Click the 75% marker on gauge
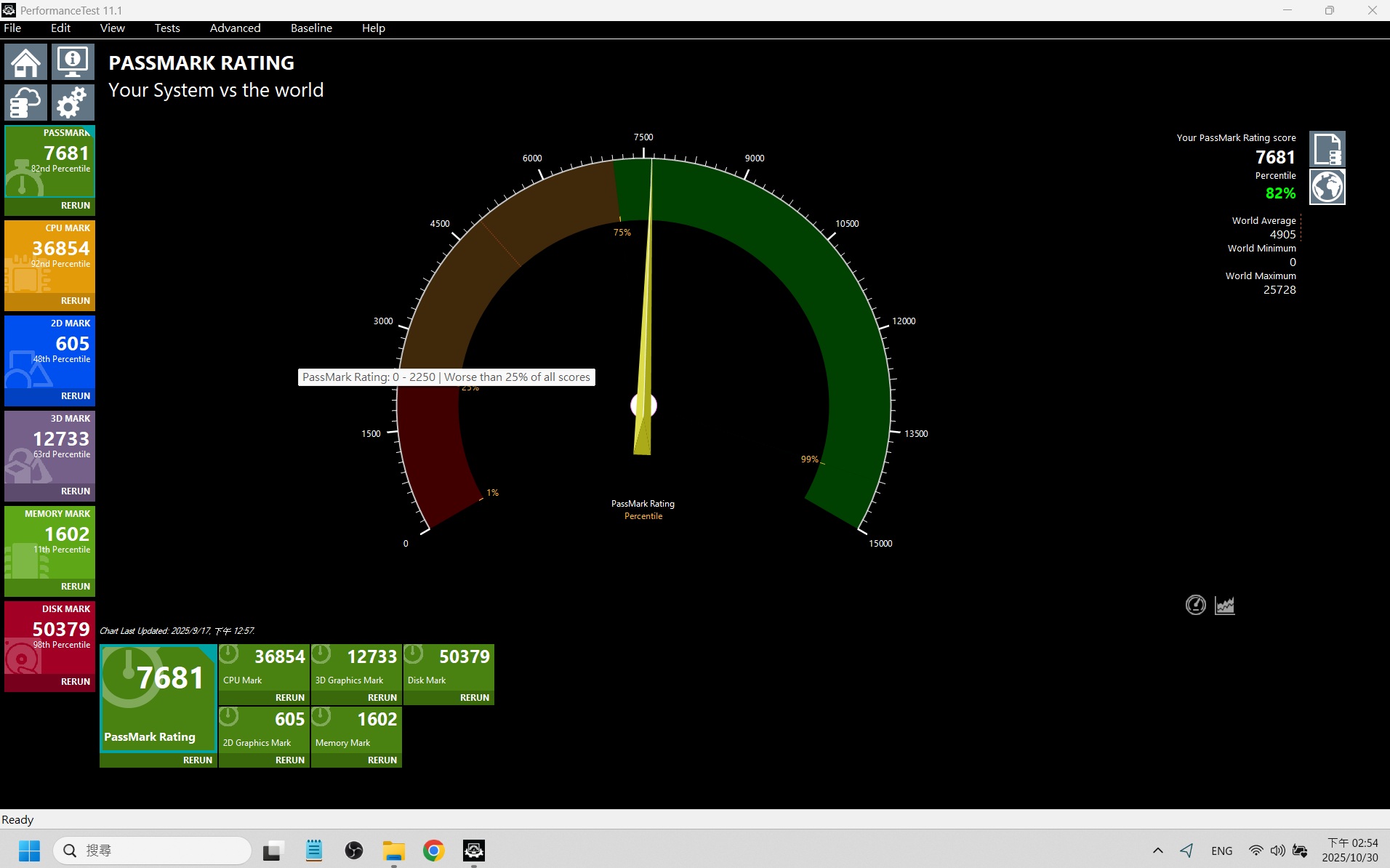This screenshot has height=868, width=1390. (622, 233)
